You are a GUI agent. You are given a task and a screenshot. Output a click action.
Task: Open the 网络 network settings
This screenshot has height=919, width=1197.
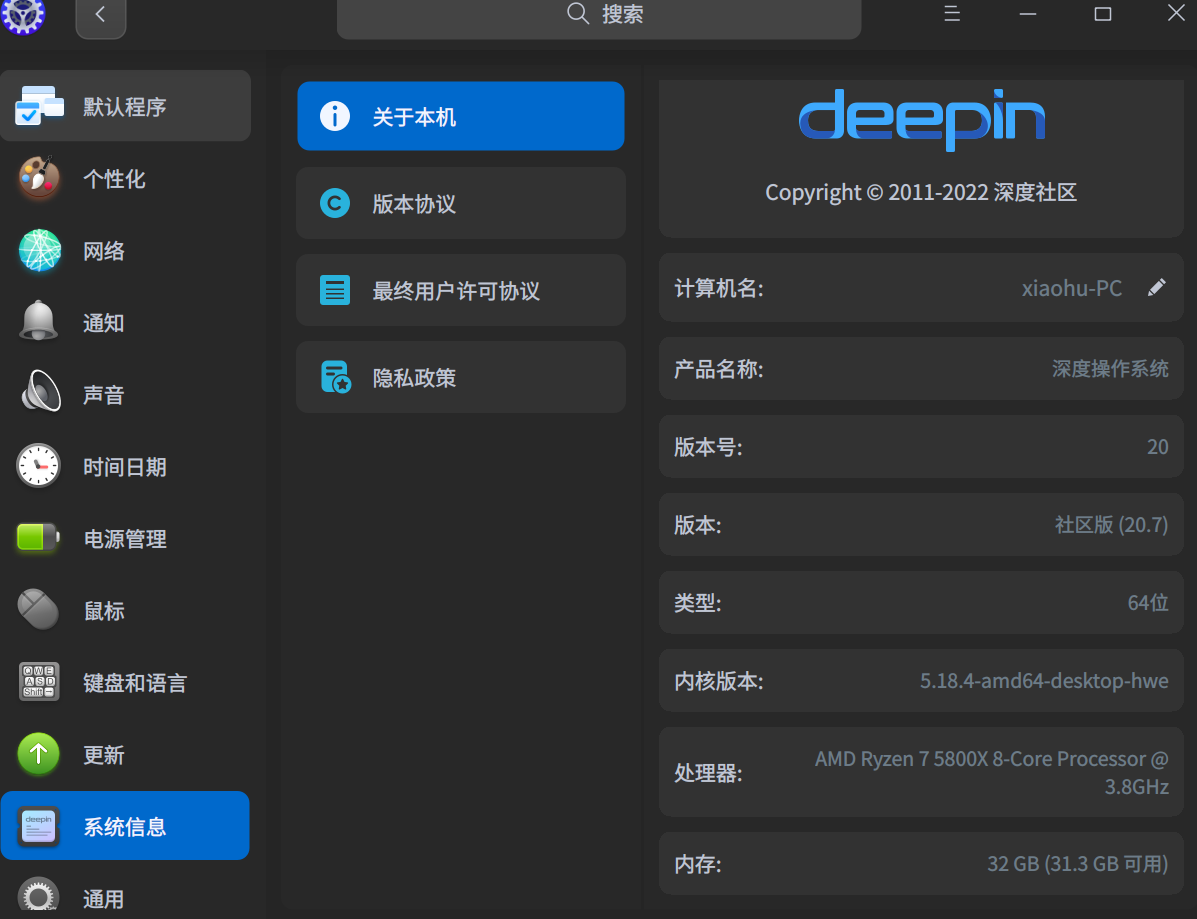coord(105,250)
